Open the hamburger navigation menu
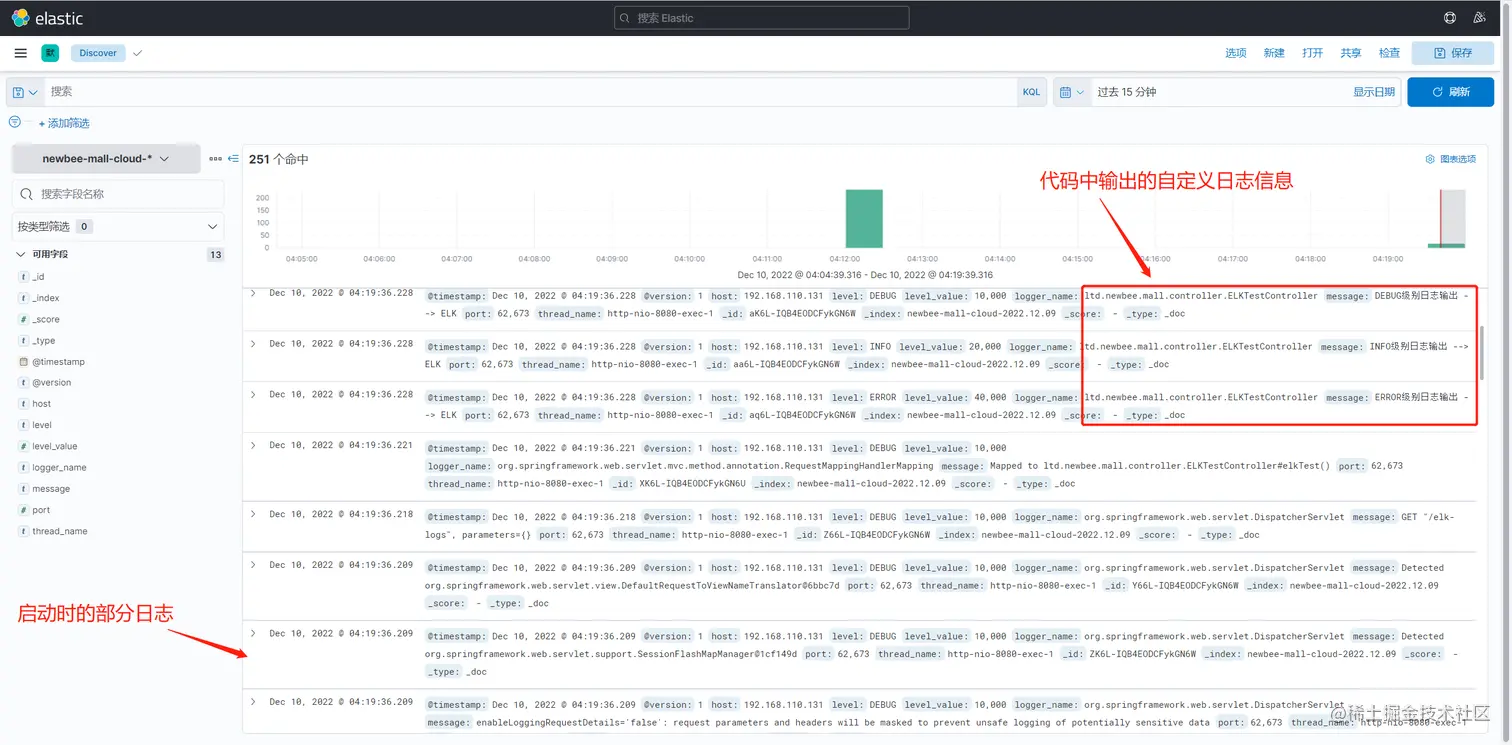The width and height of the screenshot is (1512, 745). pos(21,53)
